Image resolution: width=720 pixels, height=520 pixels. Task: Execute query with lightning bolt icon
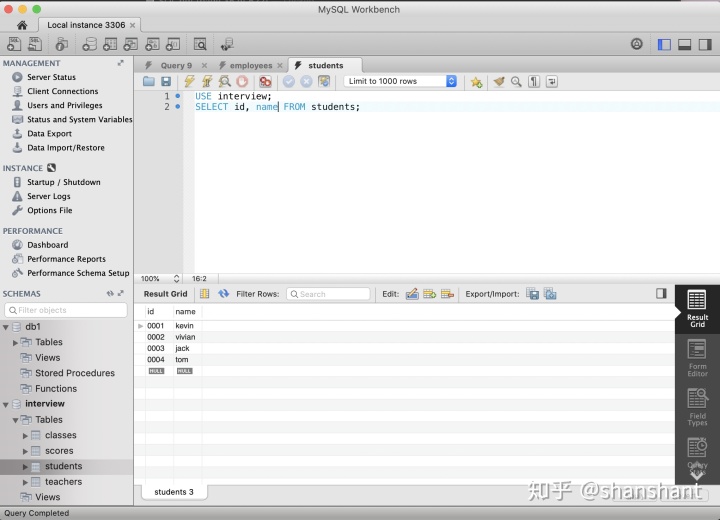[189, 82]
